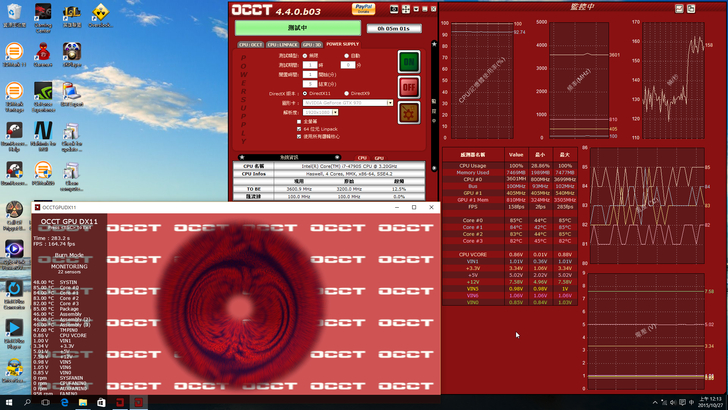The width and height of the screenshot is (728, 410).
Task: Open the League of Legends desktop shortcut
Action: click(x=72, y=15)
